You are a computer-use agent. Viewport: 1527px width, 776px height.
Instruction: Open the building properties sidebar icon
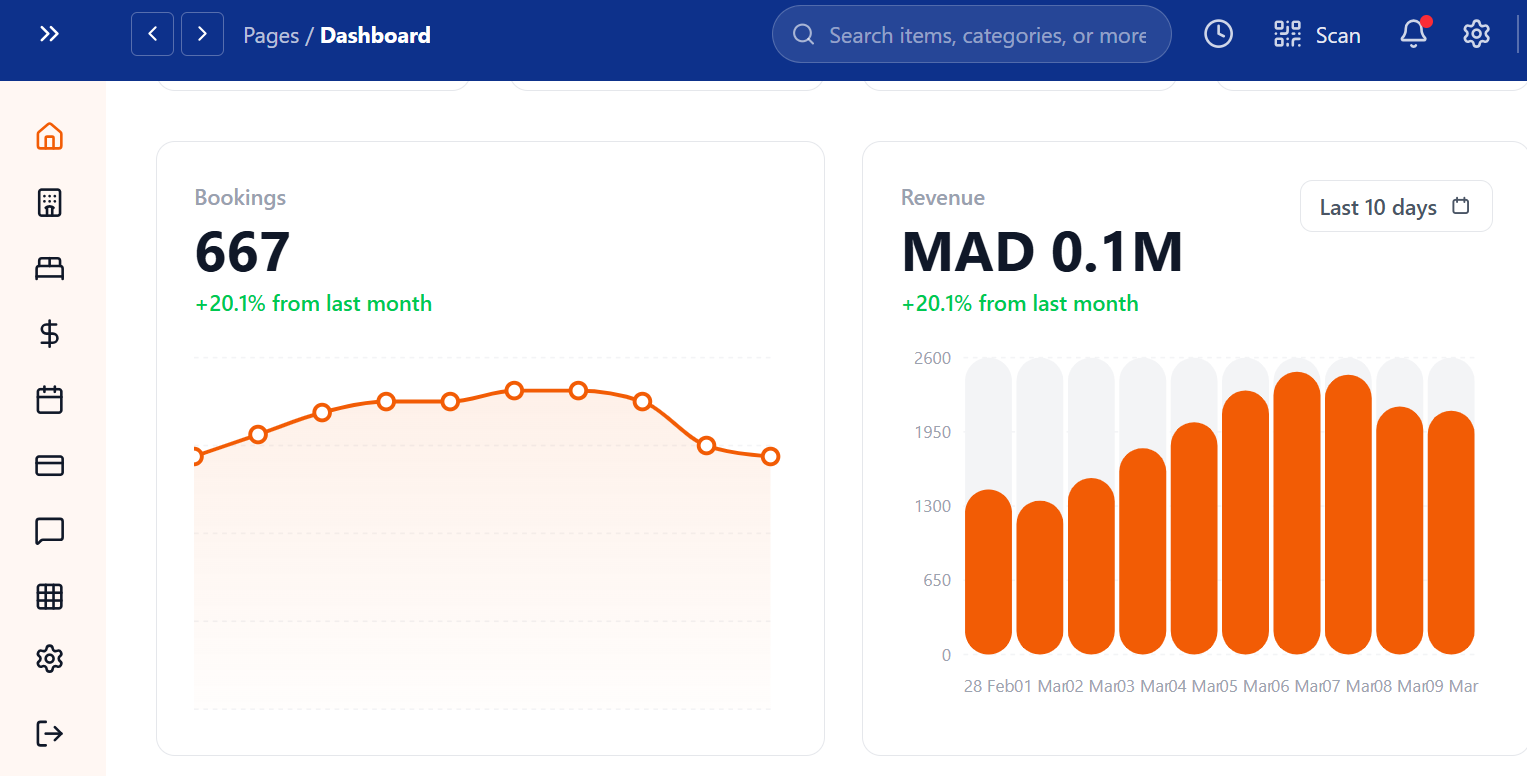click(49, 203)
